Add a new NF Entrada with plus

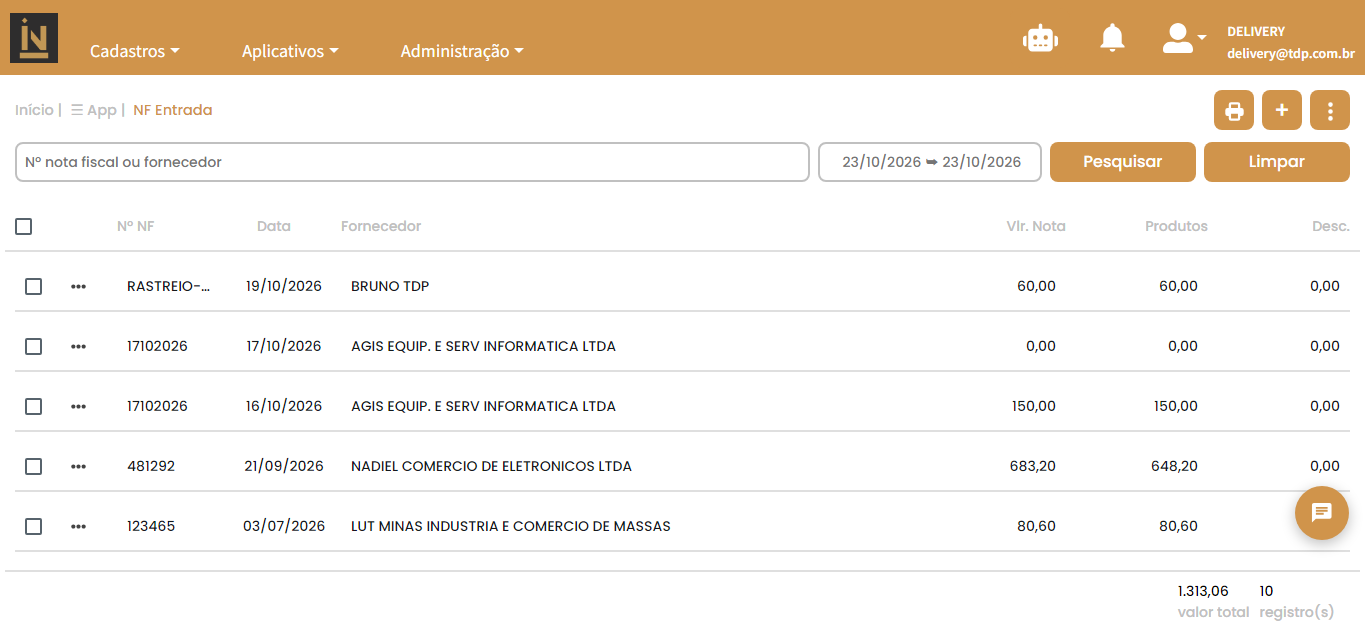point(1282,110)
